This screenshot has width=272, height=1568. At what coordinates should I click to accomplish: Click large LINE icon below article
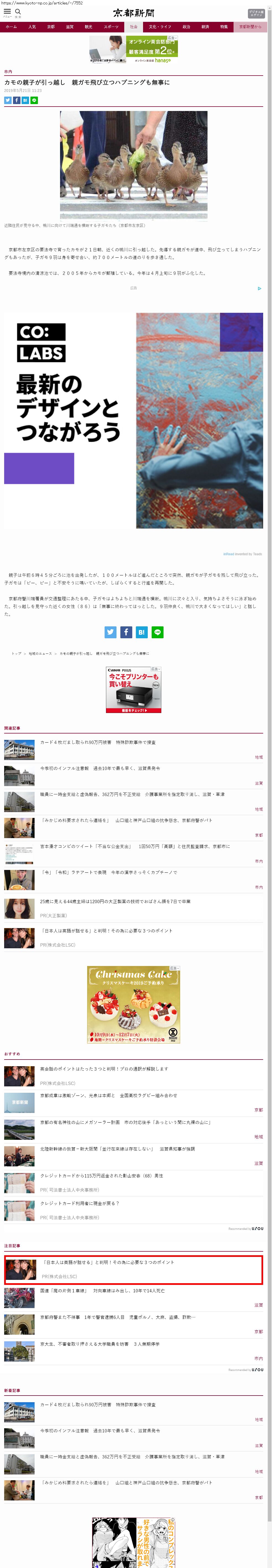(x=157, y=632)
